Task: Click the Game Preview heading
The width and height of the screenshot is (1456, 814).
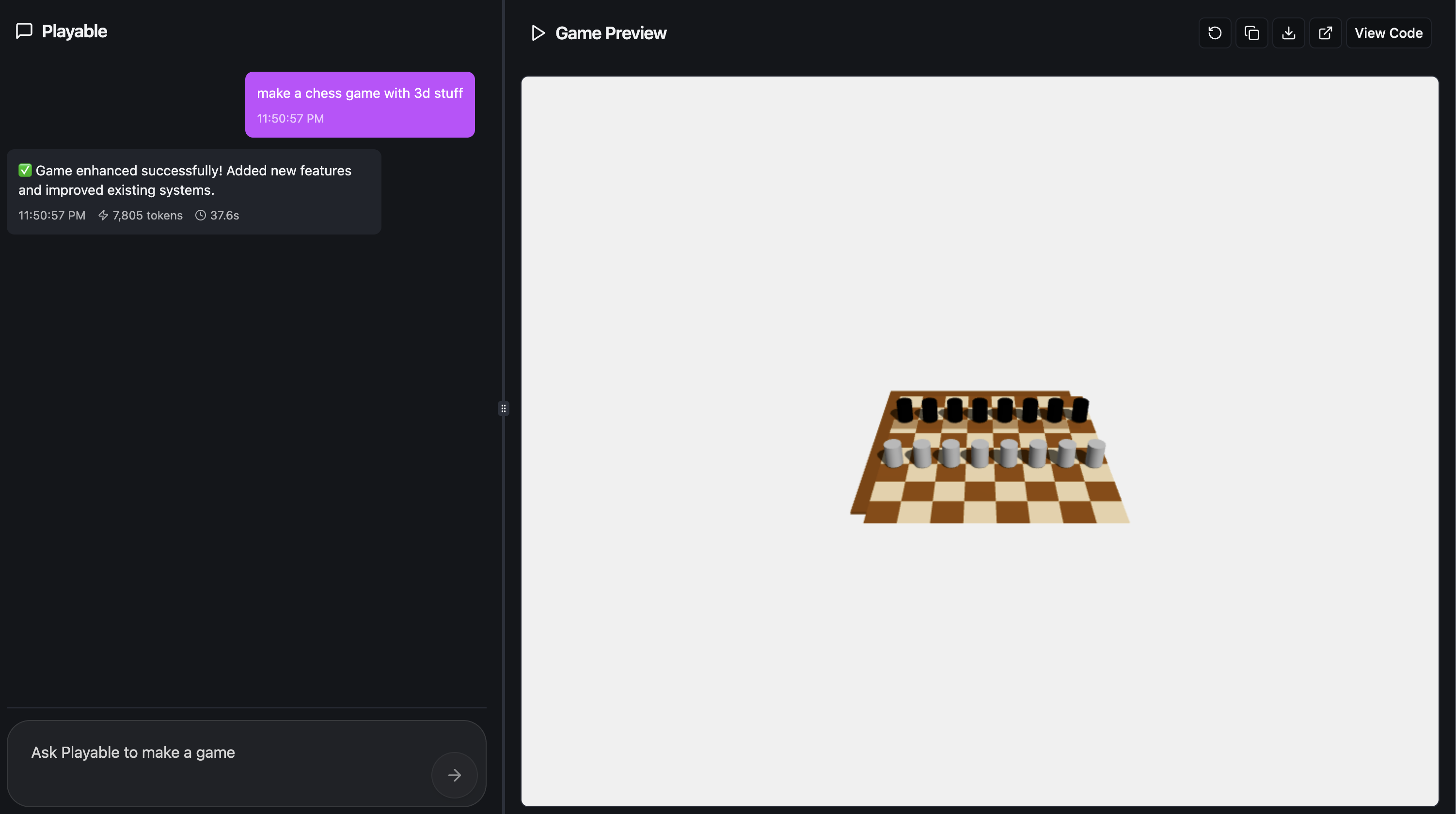Action: pyautogui.click(x=610, y=33)
